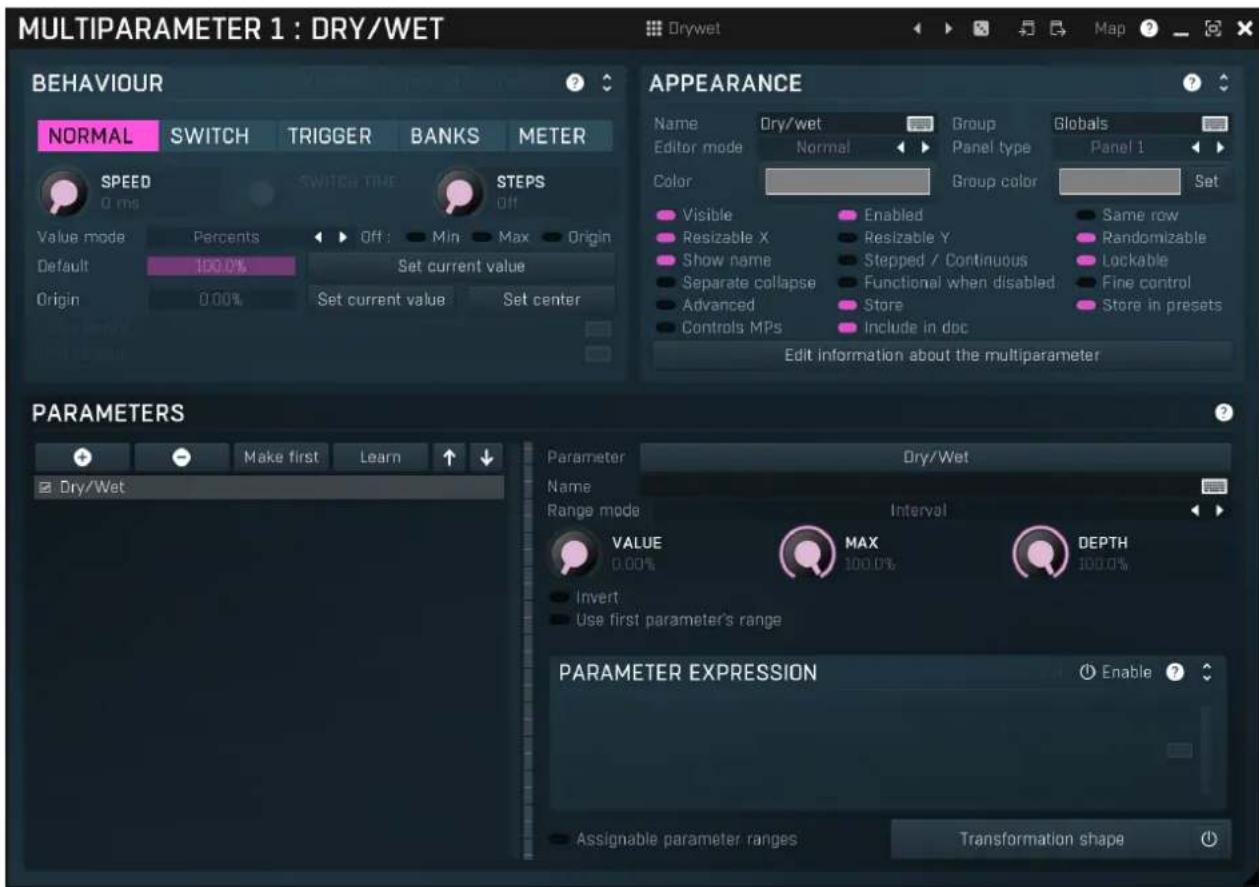This screenshot has width=1259, height=887.
Task: Open keyboard icon for parameter Name field
Action: pyautogui.click(x=1214, y=486)
